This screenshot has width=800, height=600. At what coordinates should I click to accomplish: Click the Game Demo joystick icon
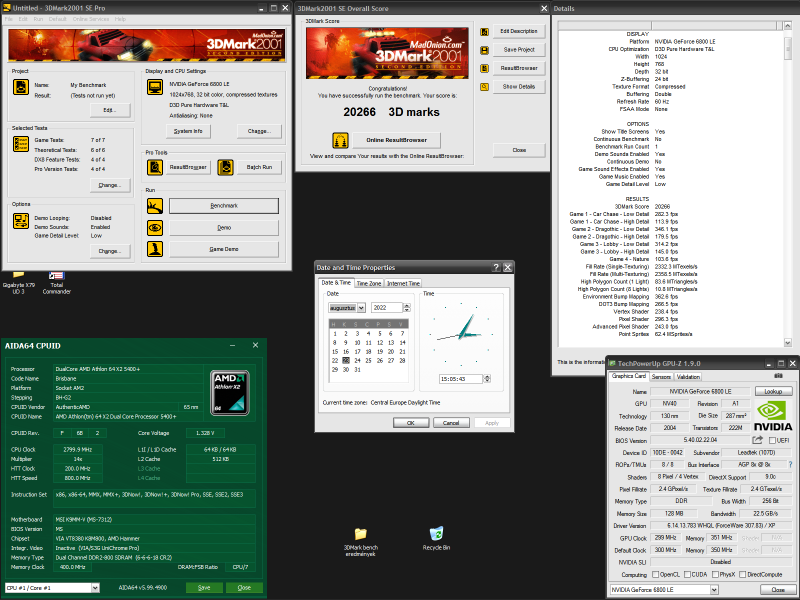pyautogui.click(x=155, y=249)
